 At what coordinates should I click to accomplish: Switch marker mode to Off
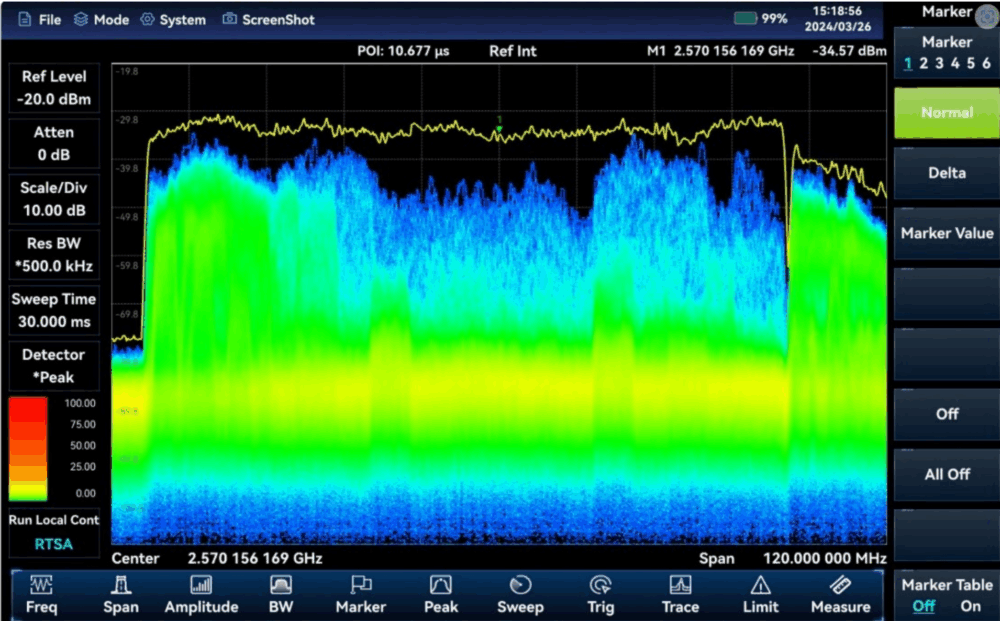[946, 414]
